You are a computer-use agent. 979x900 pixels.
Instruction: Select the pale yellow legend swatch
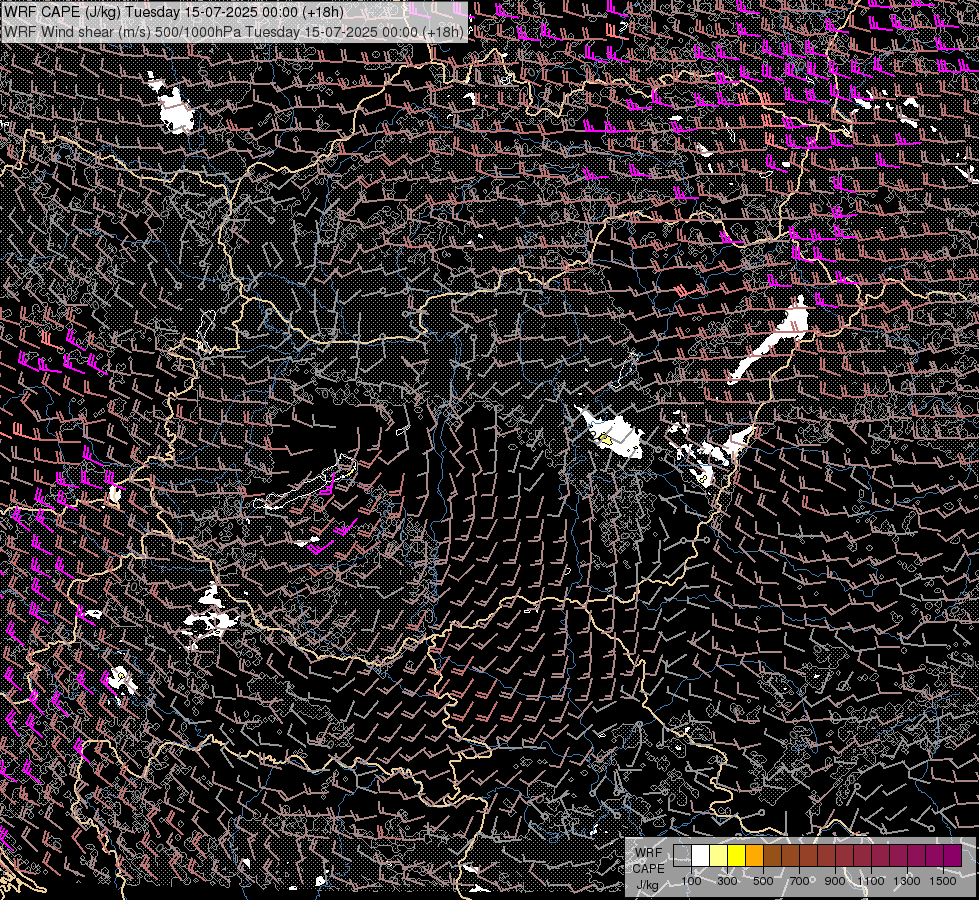pos(719,855)
